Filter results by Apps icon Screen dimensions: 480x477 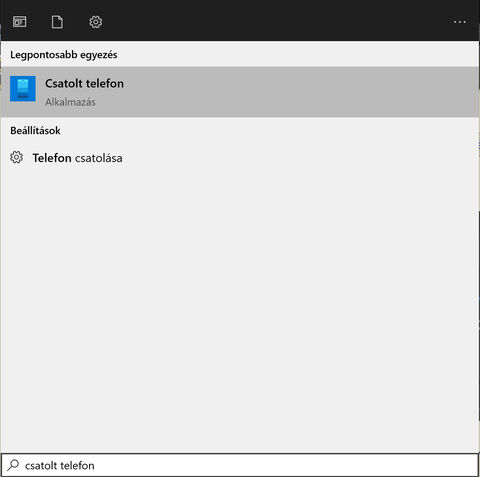coord(20,22)
